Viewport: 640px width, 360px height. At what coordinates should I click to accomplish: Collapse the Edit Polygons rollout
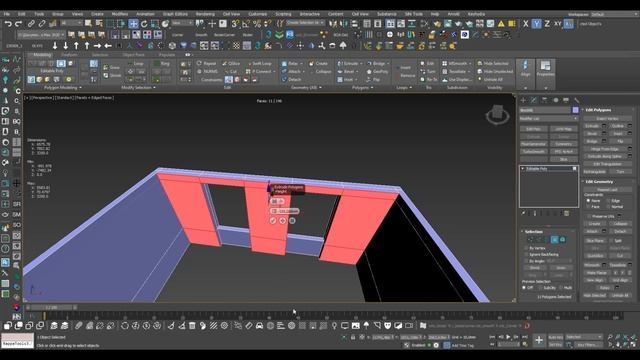pos(583,110)
